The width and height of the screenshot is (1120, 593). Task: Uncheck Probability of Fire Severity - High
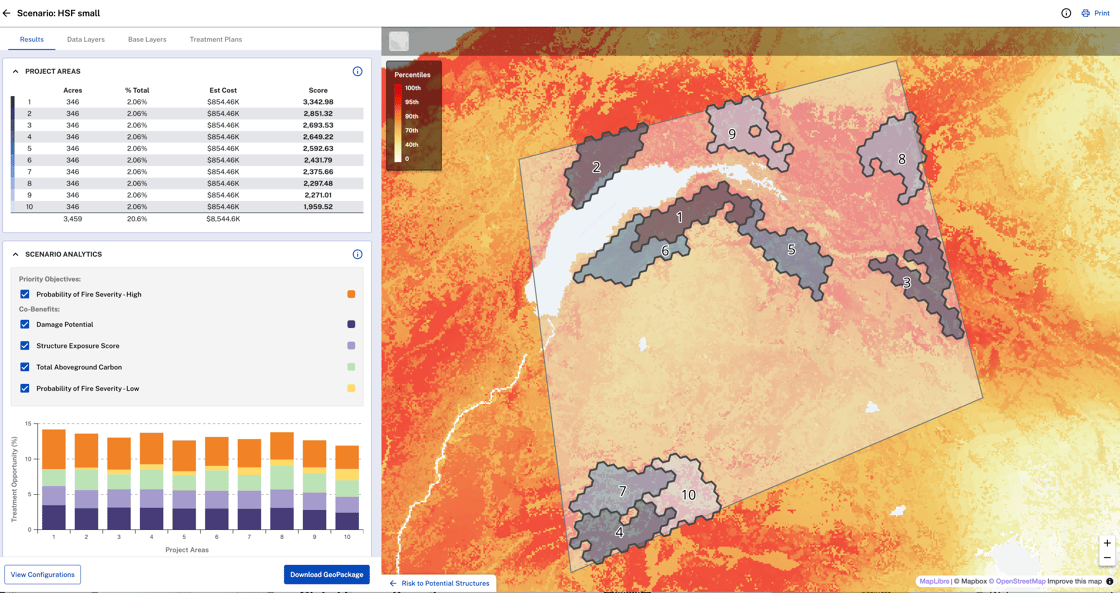[x=25, y=294]
